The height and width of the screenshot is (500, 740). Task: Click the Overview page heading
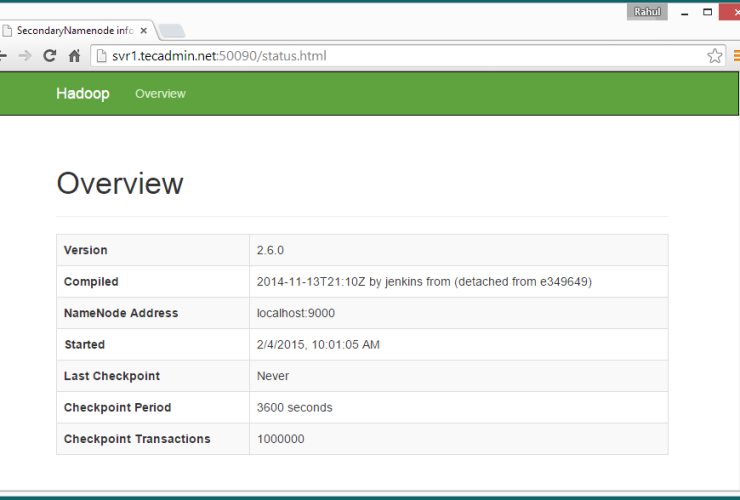point(120,184)
